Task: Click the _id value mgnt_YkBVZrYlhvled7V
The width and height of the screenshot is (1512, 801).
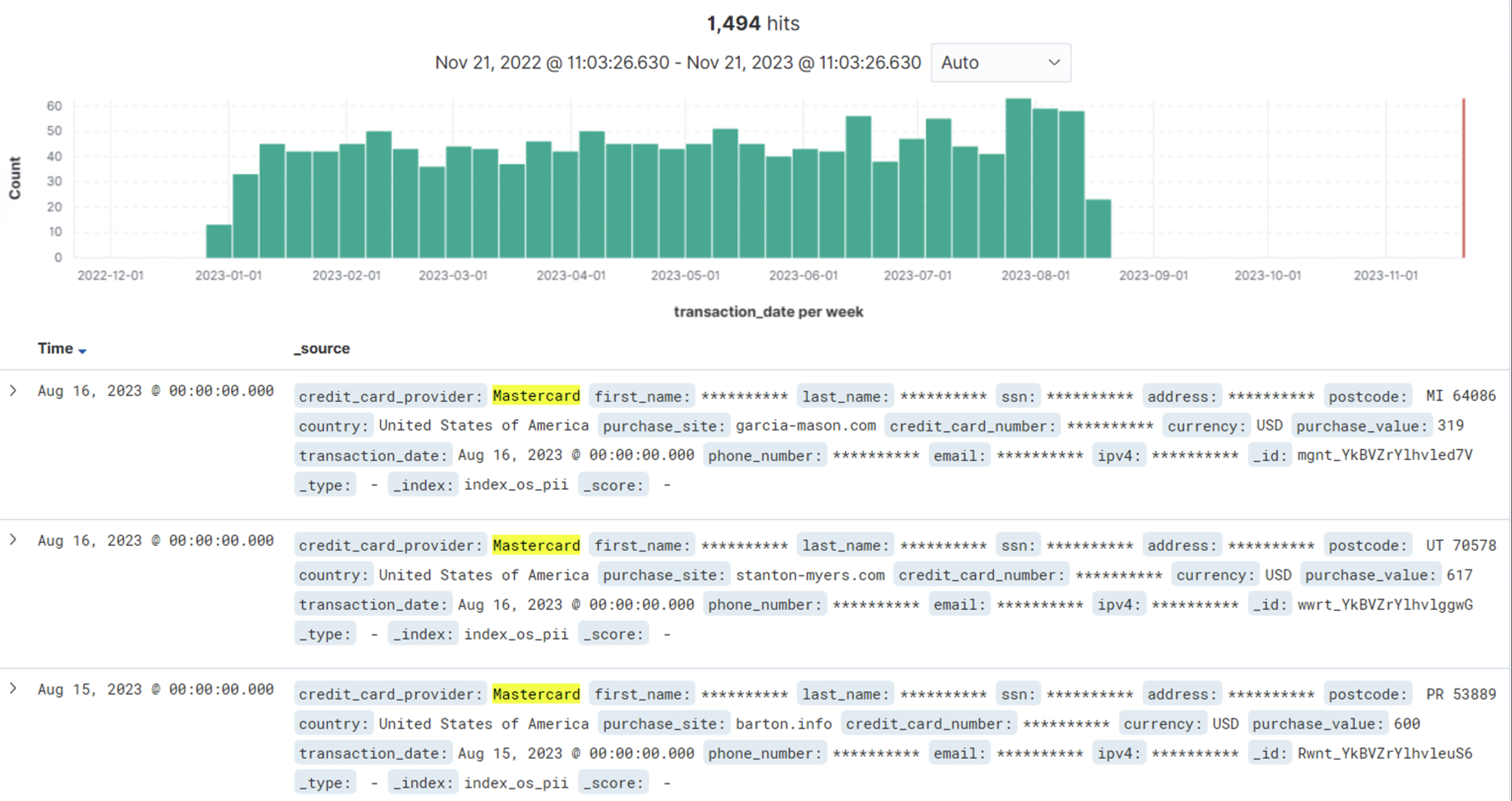Action: pyautogui.click(x=1385, y=455)
